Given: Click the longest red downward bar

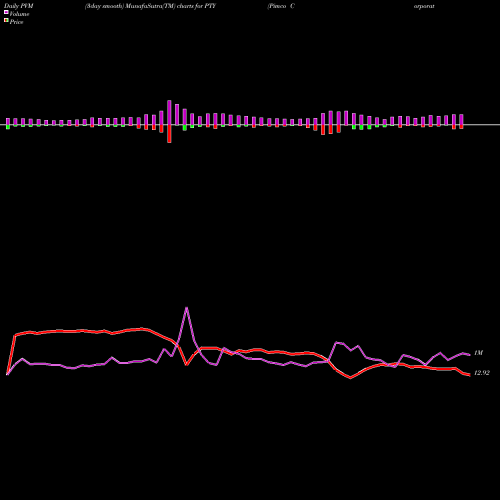Looking at the screenshot, I should click(169, 134).
